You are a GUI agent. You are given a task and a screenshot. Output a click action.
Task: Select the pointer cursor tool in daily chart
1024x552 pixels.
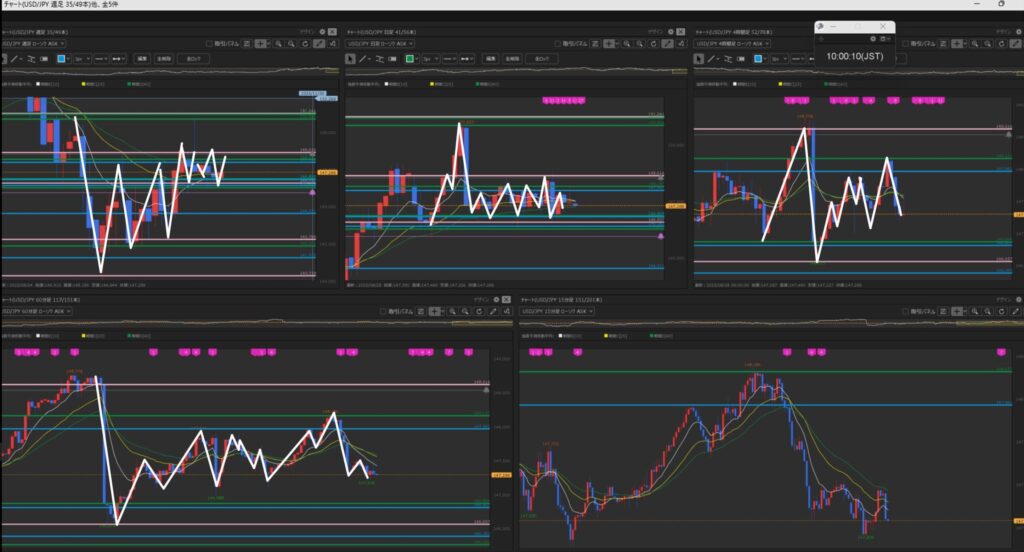point(351,59)
